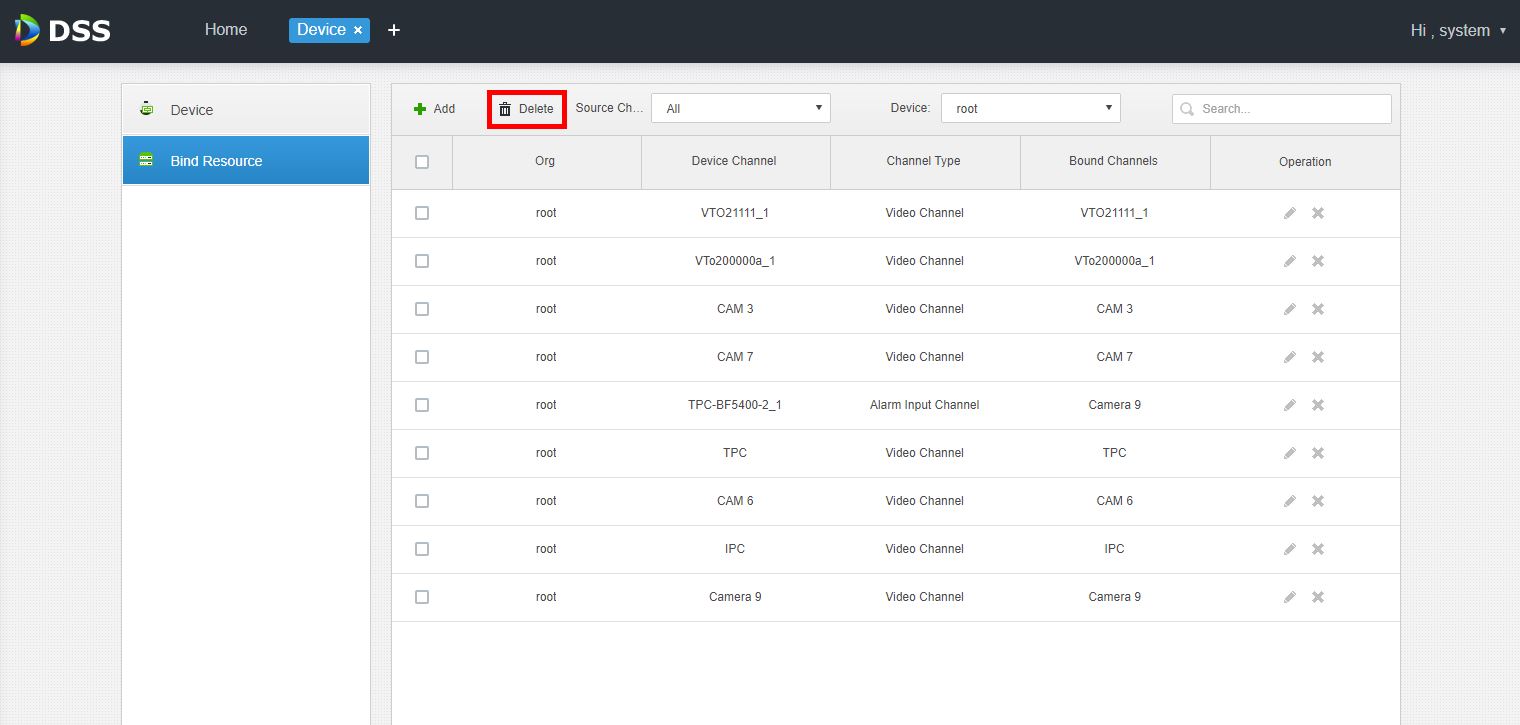1520x725 pixels.
Task: Edit the Camera 9 video channel binding
Action: pyautogui.click(x=1290, y=597)
